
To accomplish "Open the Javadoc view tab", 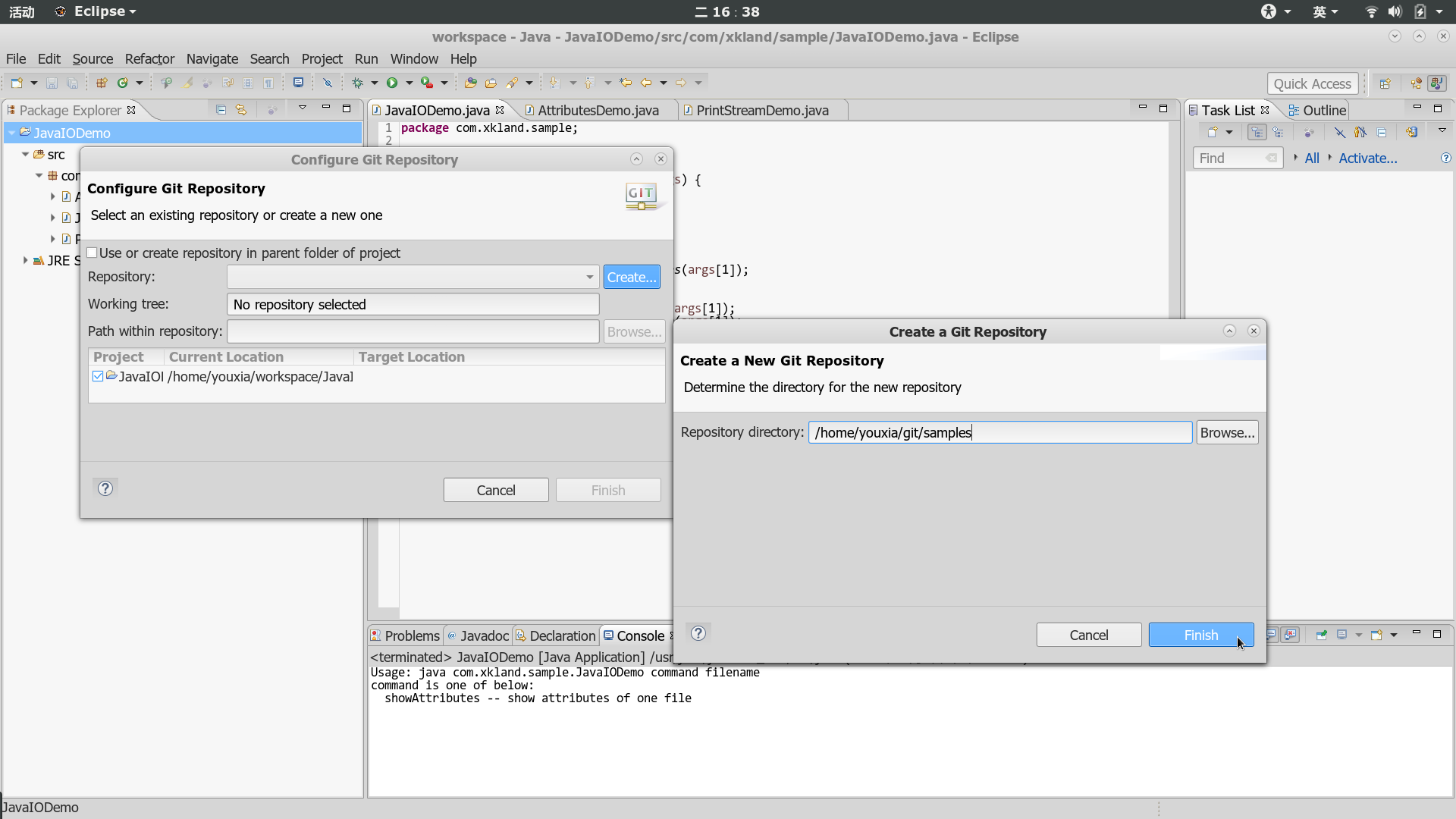I will [478, 635].
